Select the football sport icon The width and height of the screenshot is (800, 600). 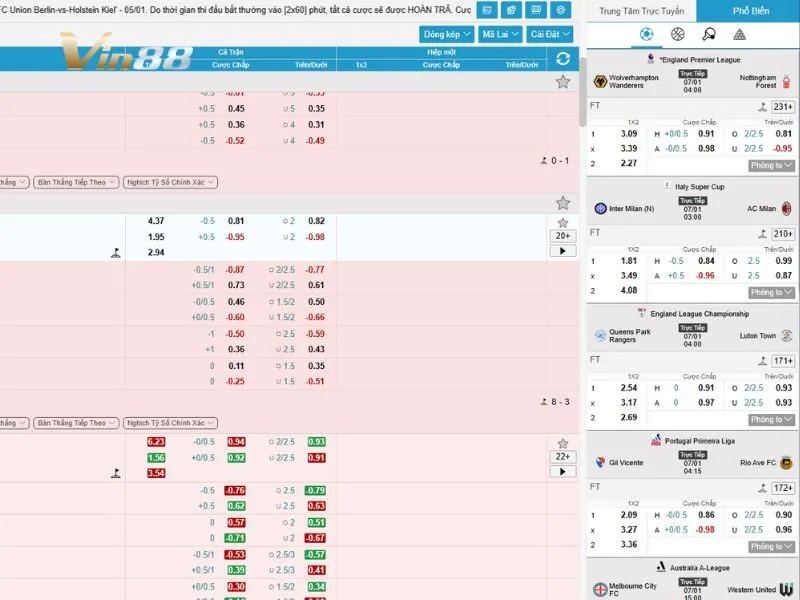click(x=646, y=34)
